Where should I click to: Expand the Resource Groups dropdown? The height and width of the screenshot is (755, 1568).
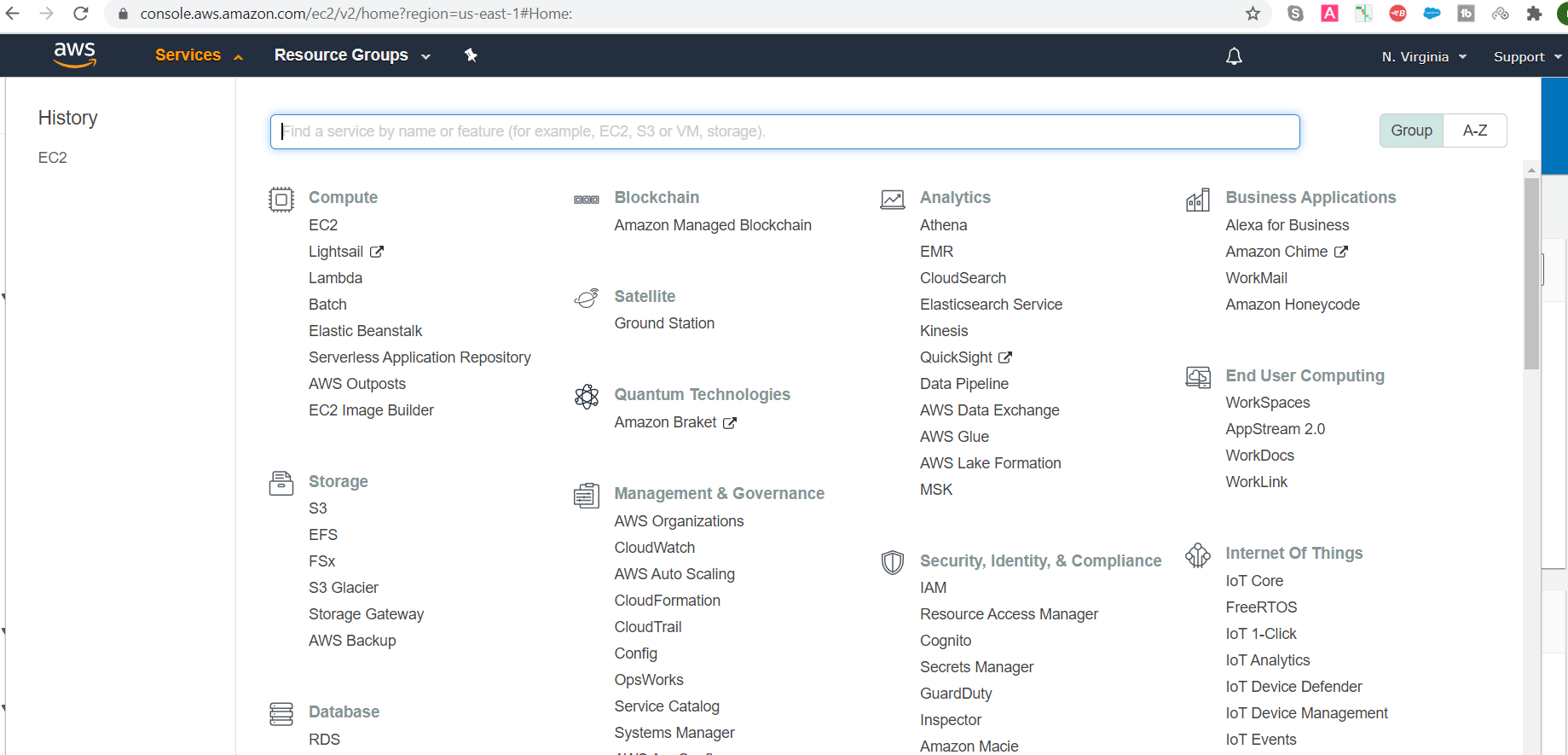coord(351,55)
